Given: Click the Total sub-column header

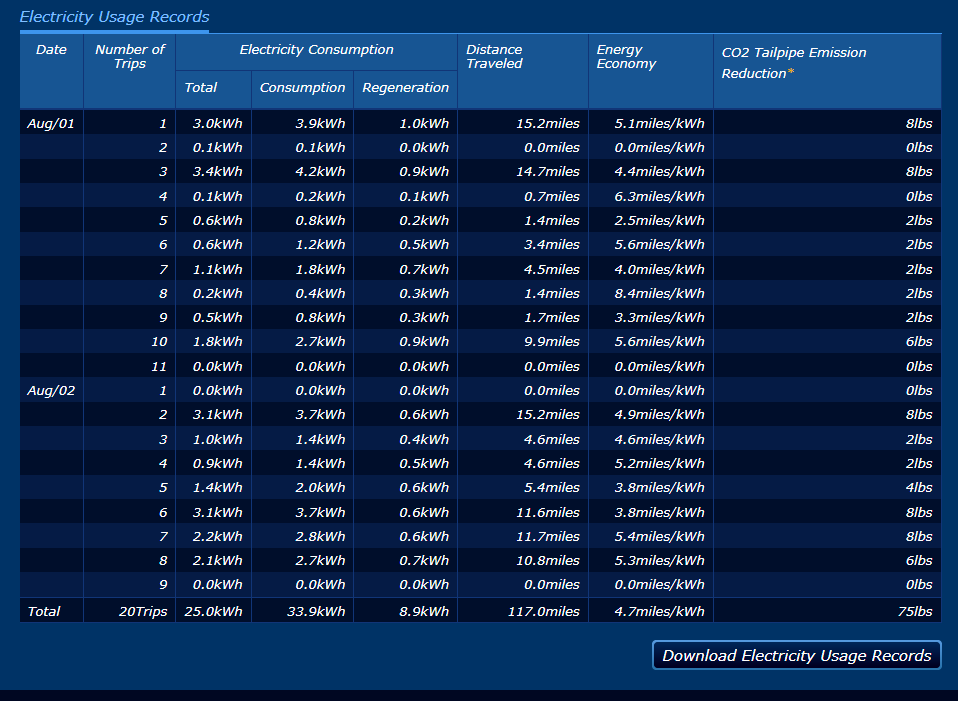Looking at the screenshot, I should (201, 88).
